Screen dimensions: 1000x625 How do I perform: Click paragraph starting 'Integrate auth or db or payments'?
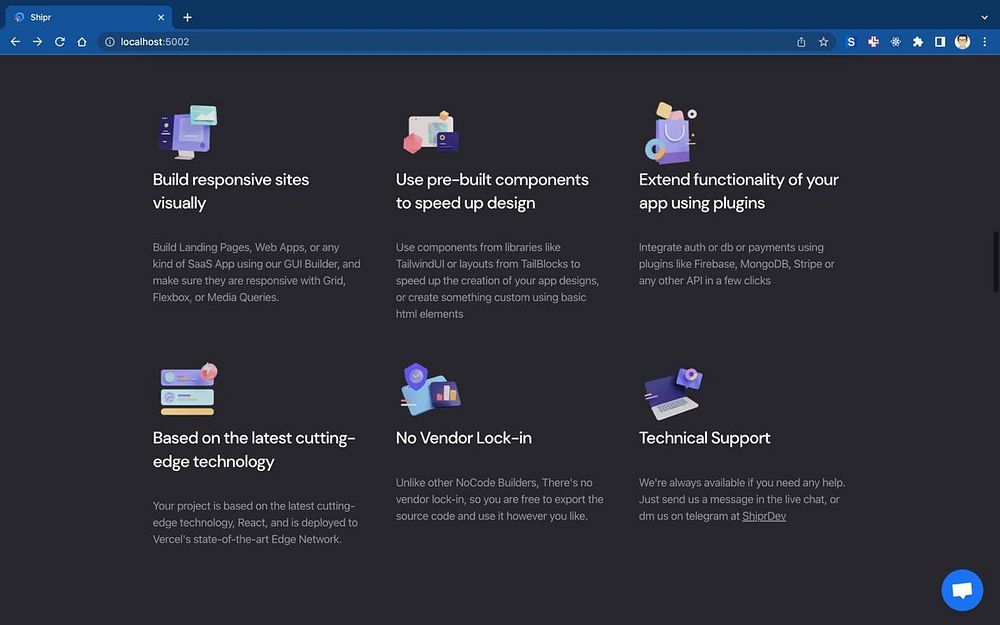[737, 264]
